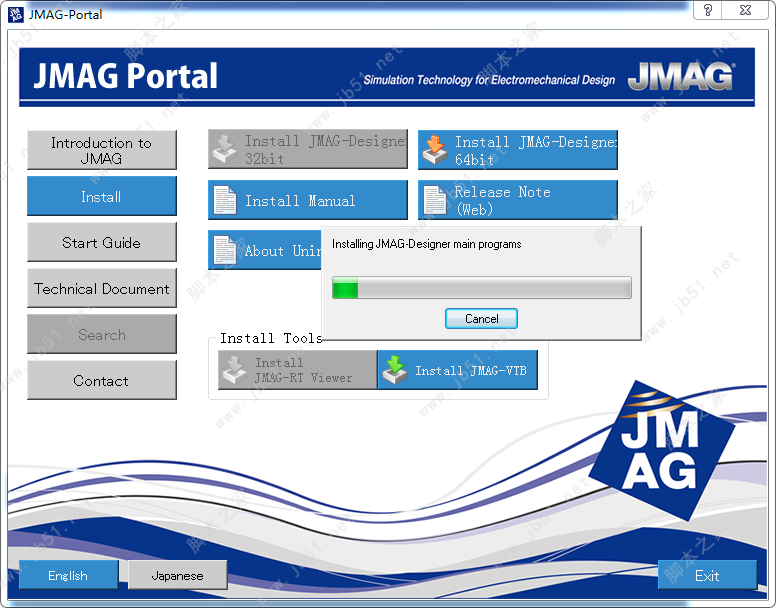Click the JMAG-Portal title bar app icon
The image size is (776, 608).
point(16,14)
